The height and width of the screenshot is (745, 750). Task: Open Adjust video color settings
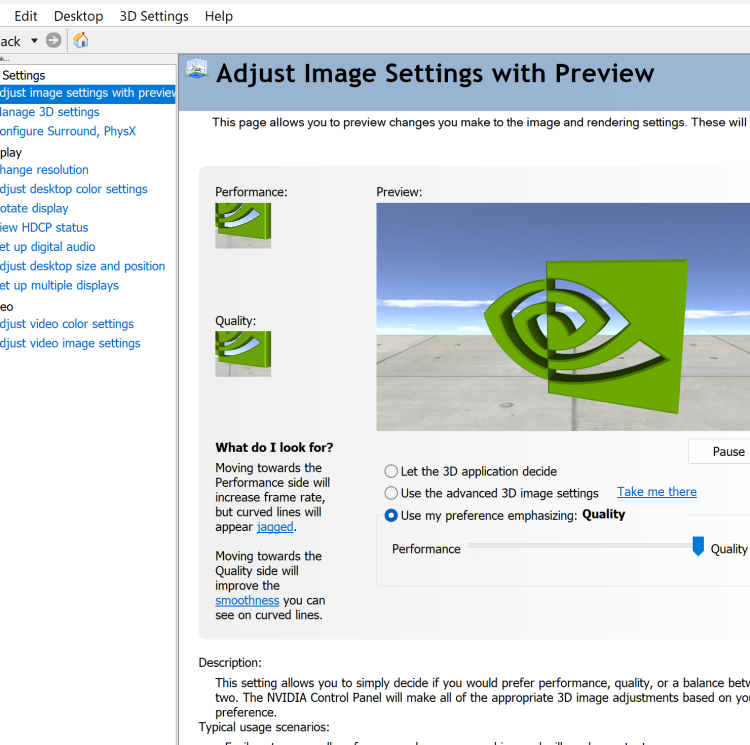(67, 324)
